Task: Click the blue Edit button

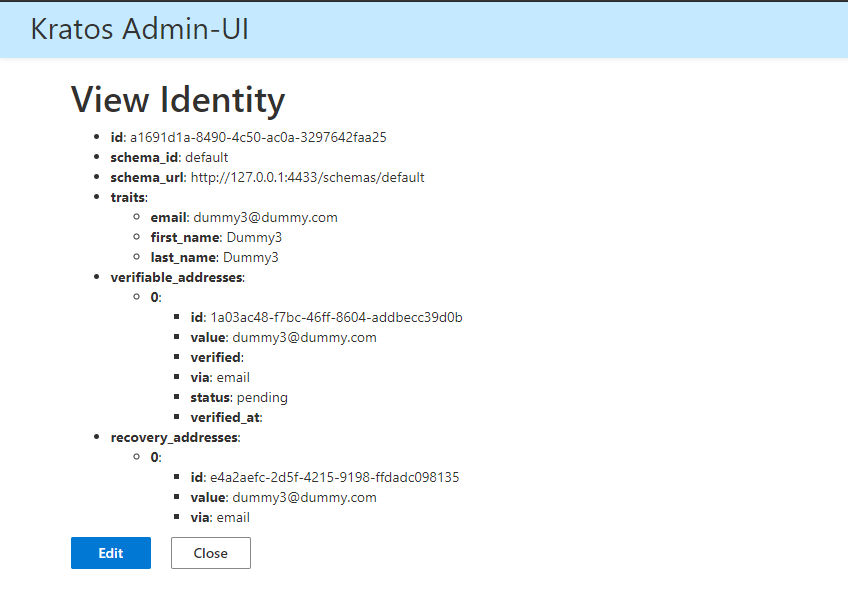Action: [x=111, y=553]
